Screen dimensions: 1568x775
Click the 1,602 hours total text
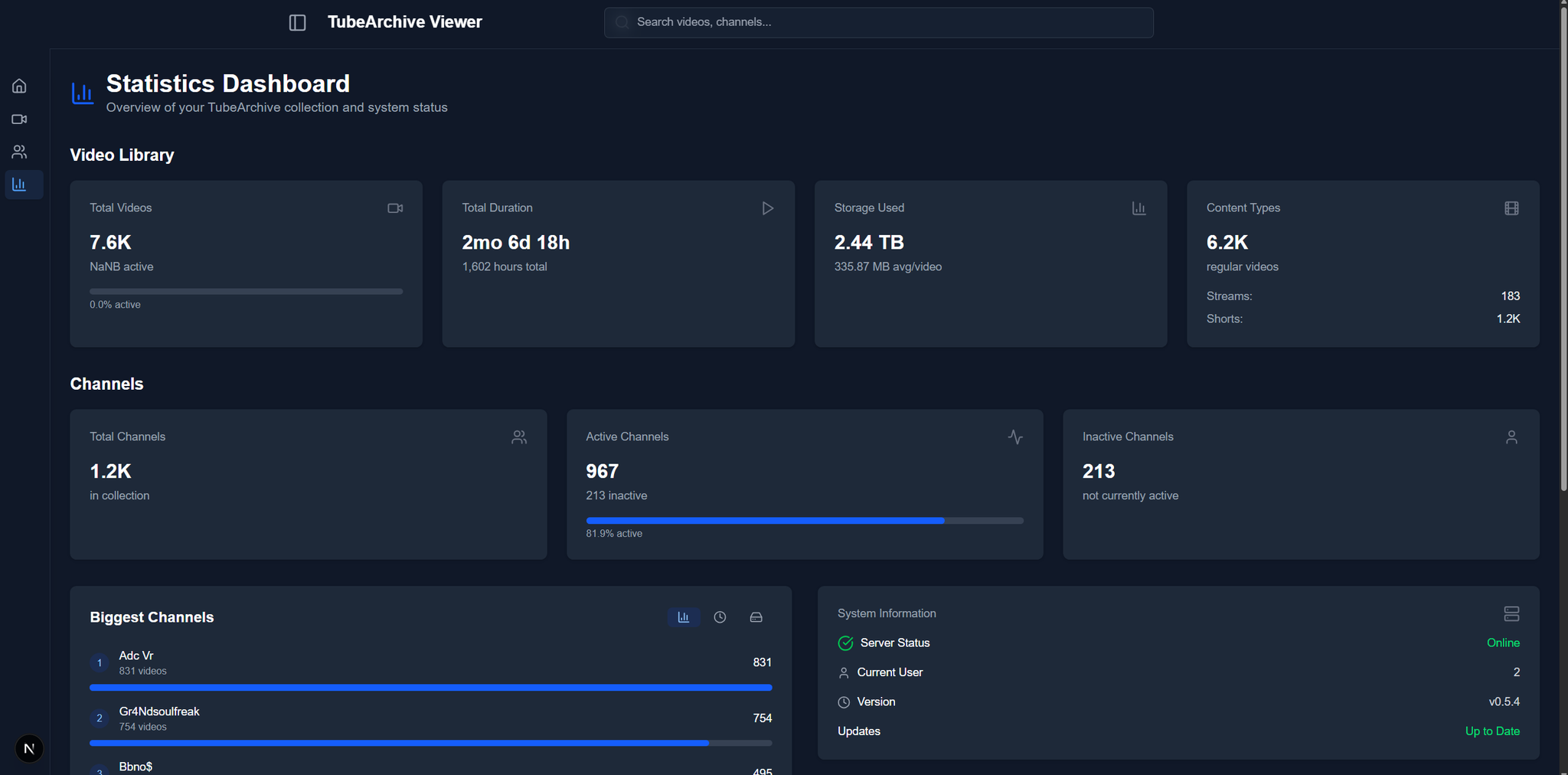point(505,267)
